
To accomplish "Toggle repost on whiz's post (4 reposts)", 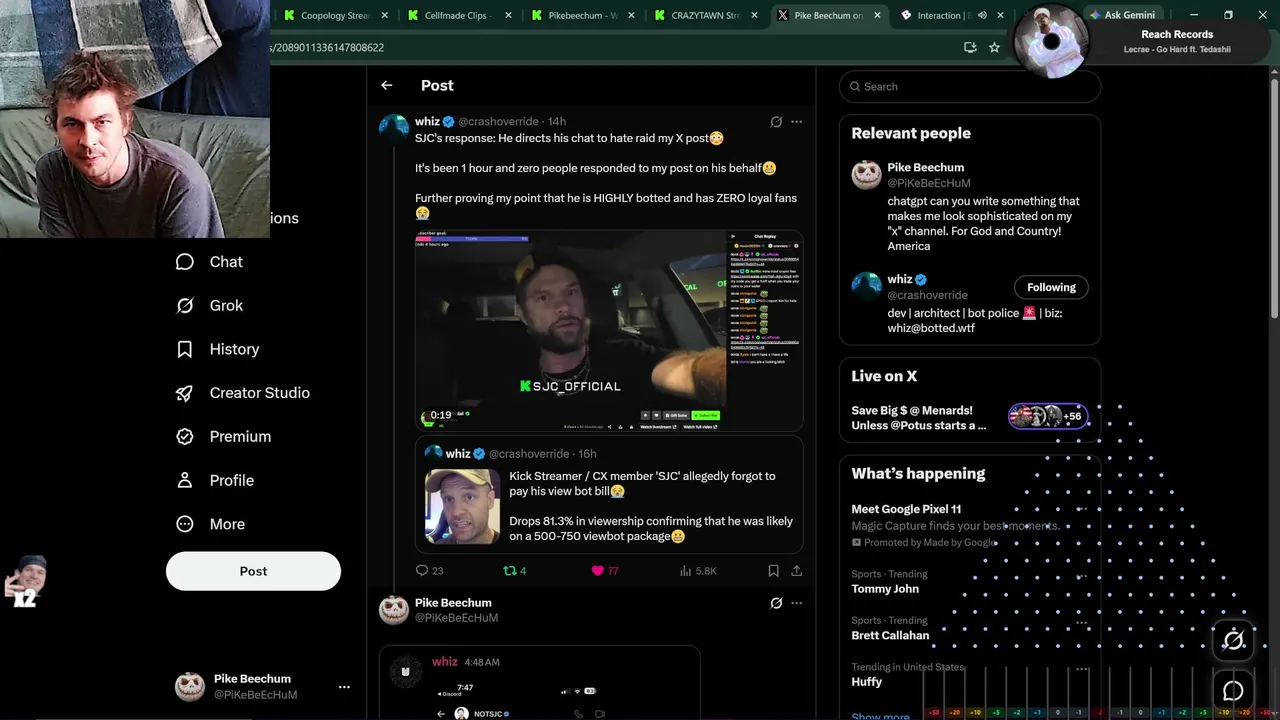I will pyautogui.click(x=514, y=571).
